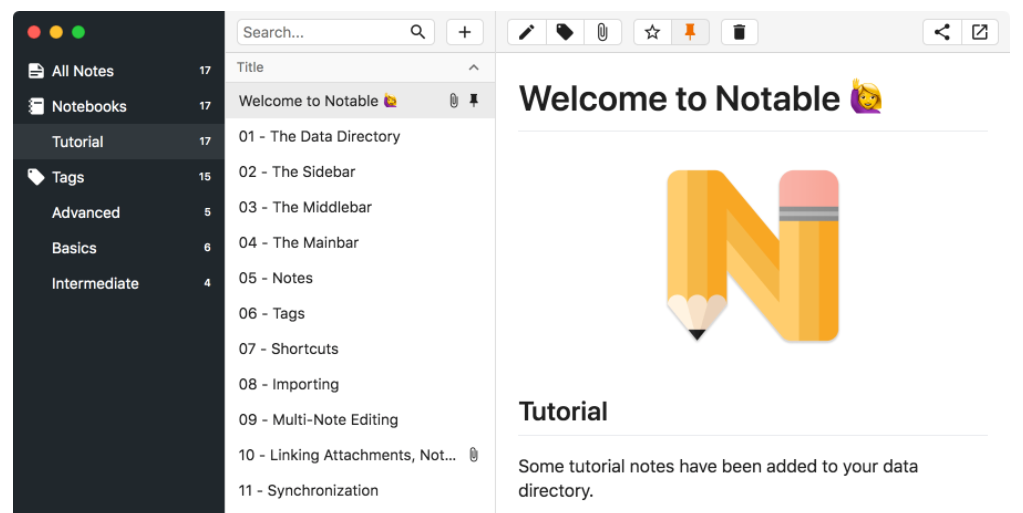Toggle the orange pin icon
The image size is (1023, 513).
[x=690, y=32]
